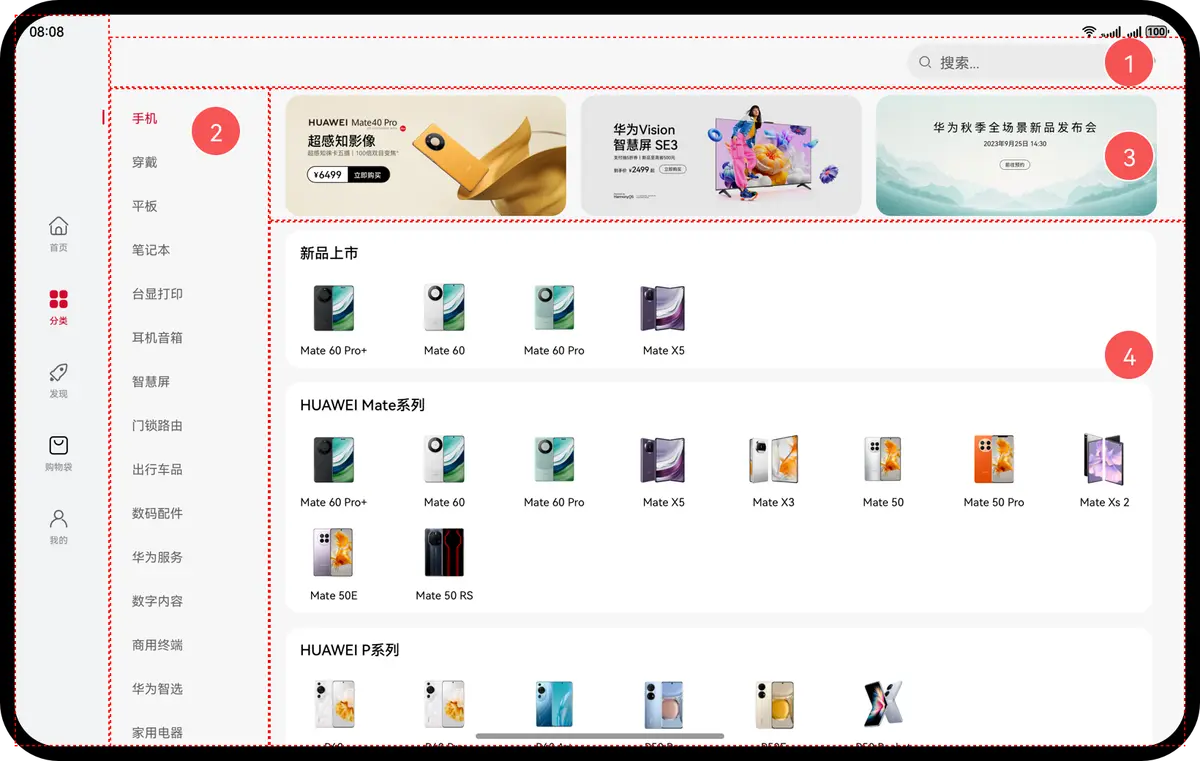Open the 华为秋季全场景新品发布会 banner
The height and width of the screenshot is (761, 1200).
coord(1016,155)
